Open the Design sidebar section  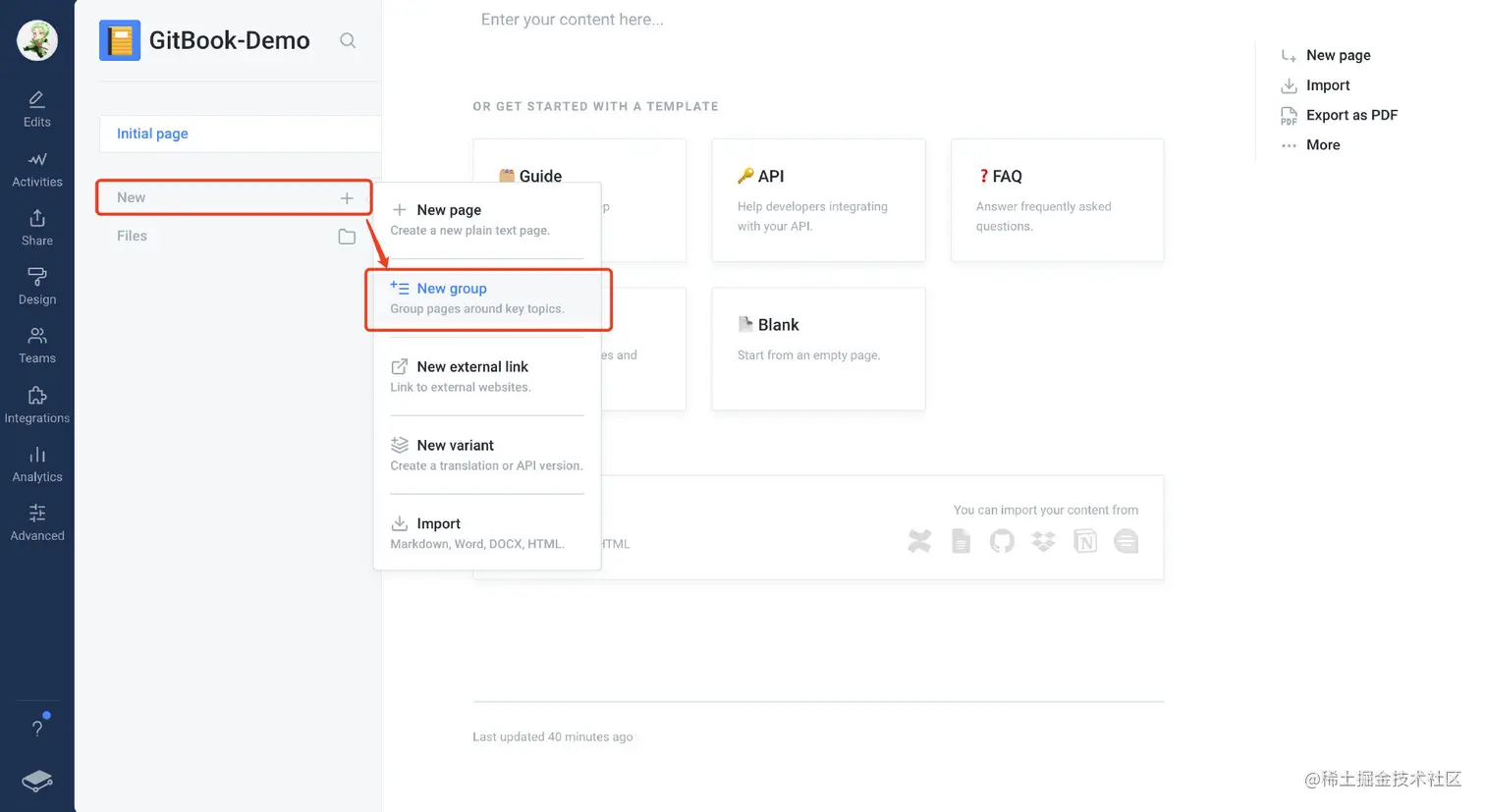pos(37,287)
